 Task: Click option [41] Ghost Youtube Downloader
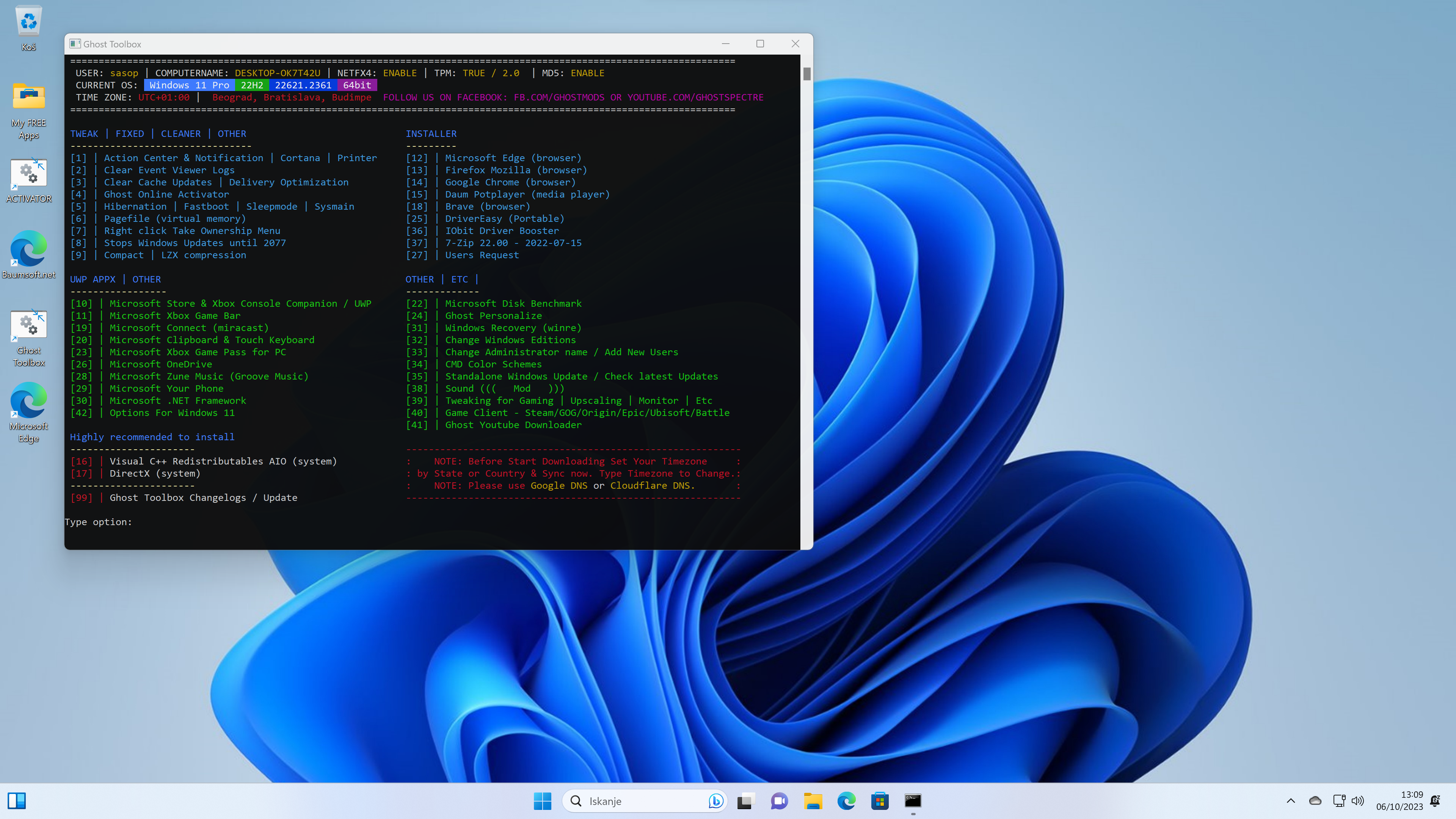click(x=493, y=425)
